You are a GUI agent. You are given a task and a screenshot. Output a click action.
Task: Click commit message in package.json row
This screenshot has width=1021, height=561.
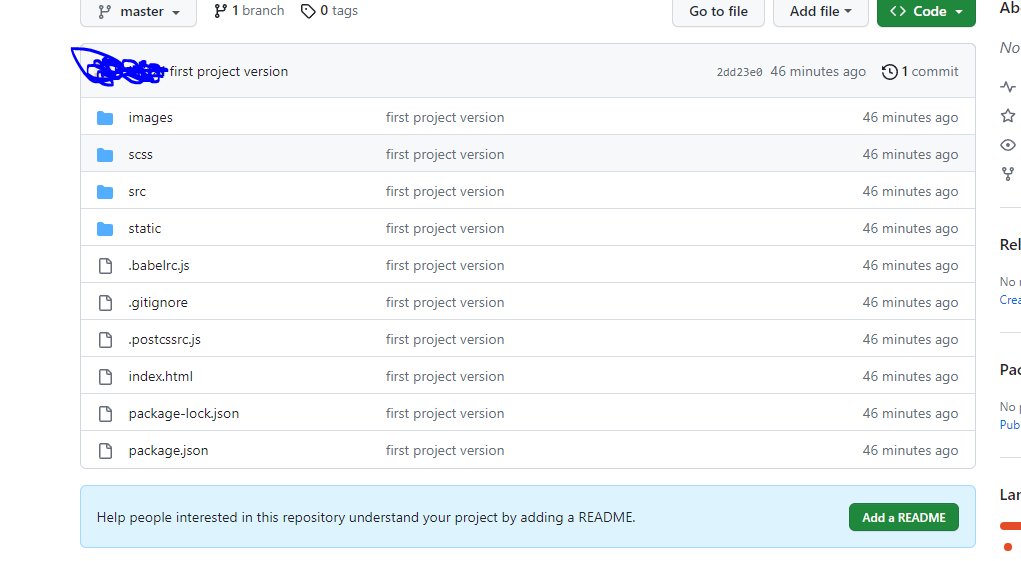tap(445, 451)
